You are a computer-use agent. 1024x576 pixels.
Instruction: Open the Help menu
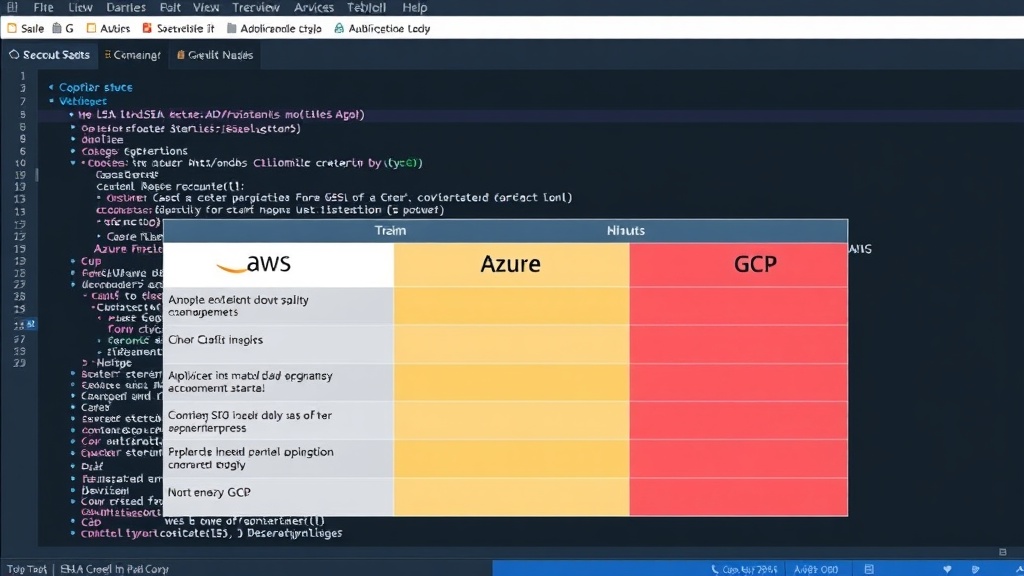[415, 7]
